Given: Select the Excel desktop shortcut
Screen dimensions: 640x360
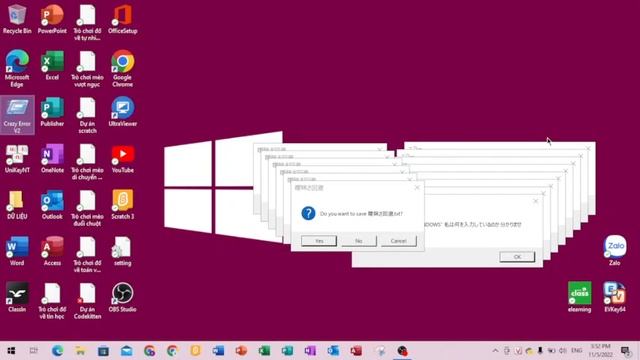Looking at the screenshot, I should click(x=52, y=65).
